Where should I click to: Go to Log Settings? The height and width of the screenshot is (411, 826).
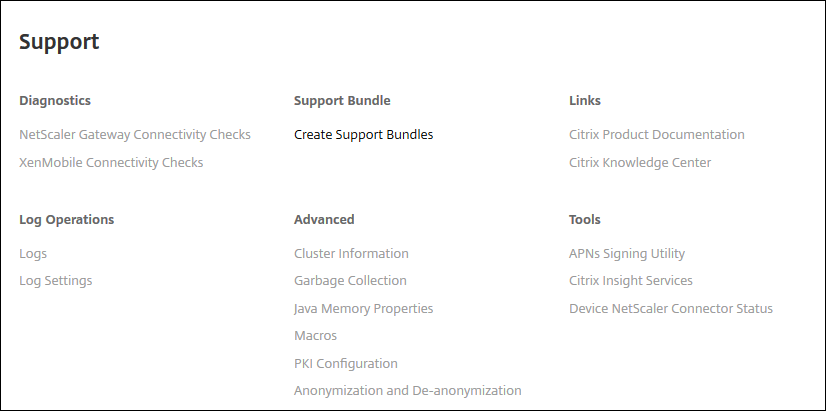coord(56,281)
